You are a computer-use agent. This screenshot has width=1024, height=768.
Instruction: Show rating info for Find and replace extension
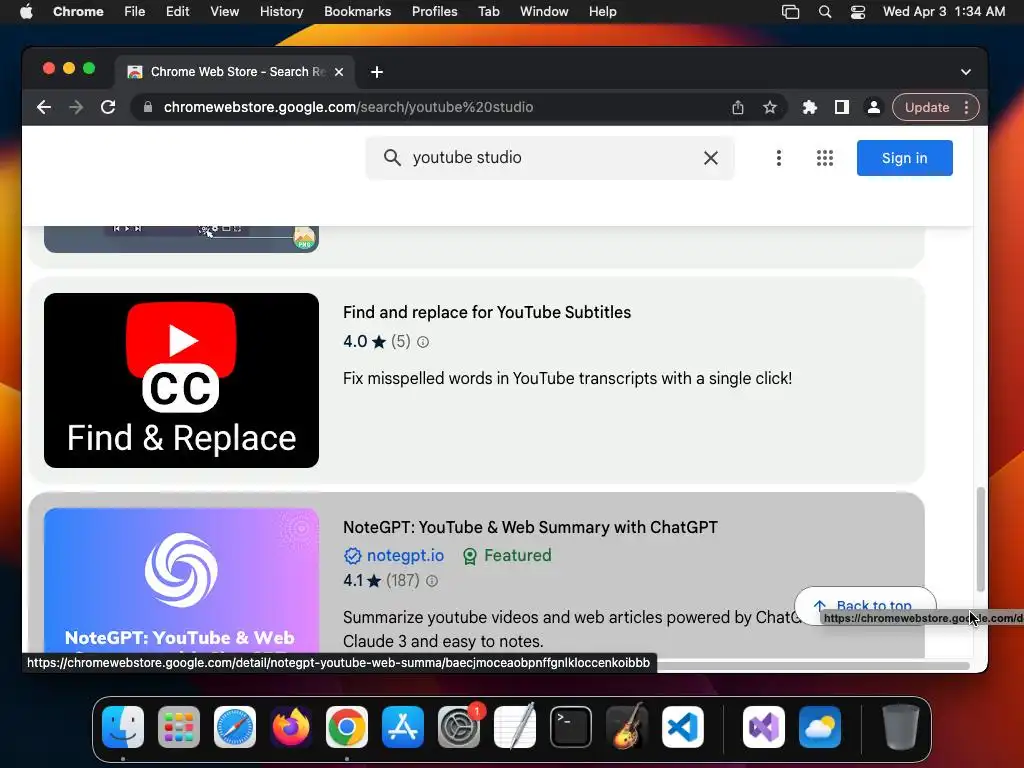(x=423, y=342)
